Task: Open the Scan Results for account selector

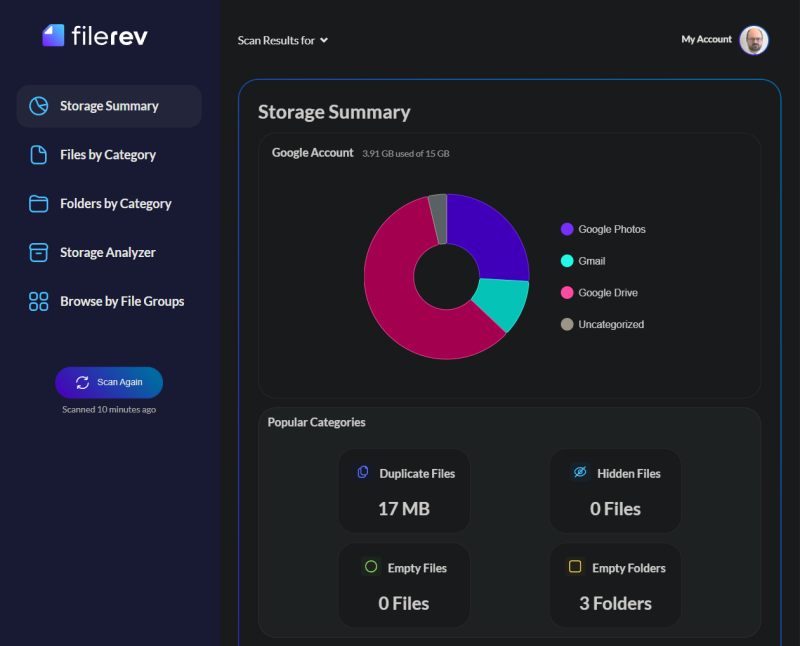Action: tap(283, 40)
